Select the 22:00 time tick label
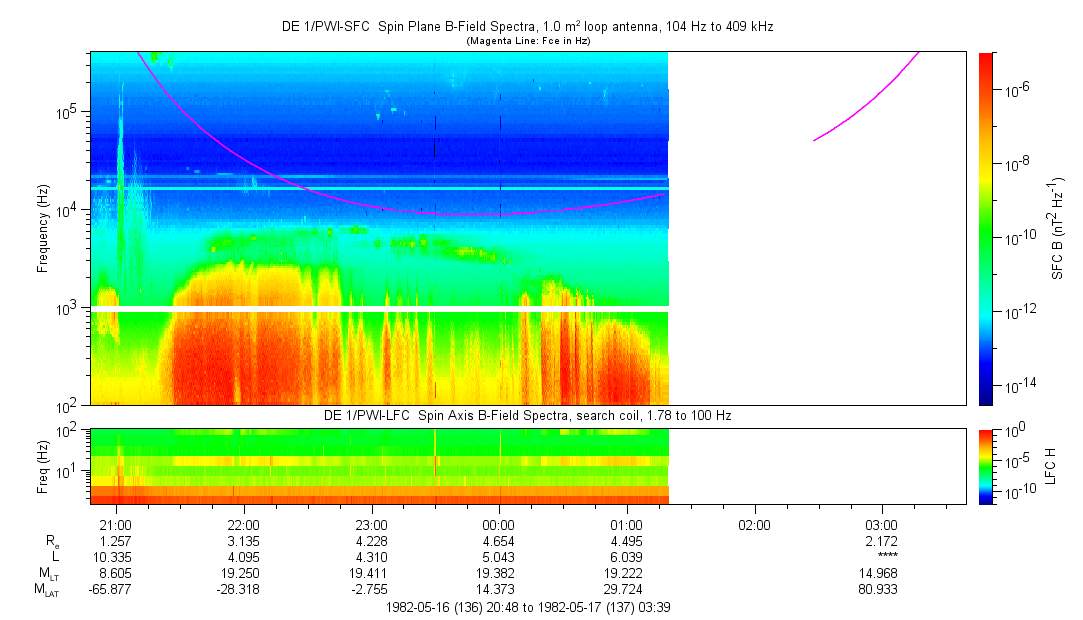Viewport: 1083px width, 620px height. (244, 524)
